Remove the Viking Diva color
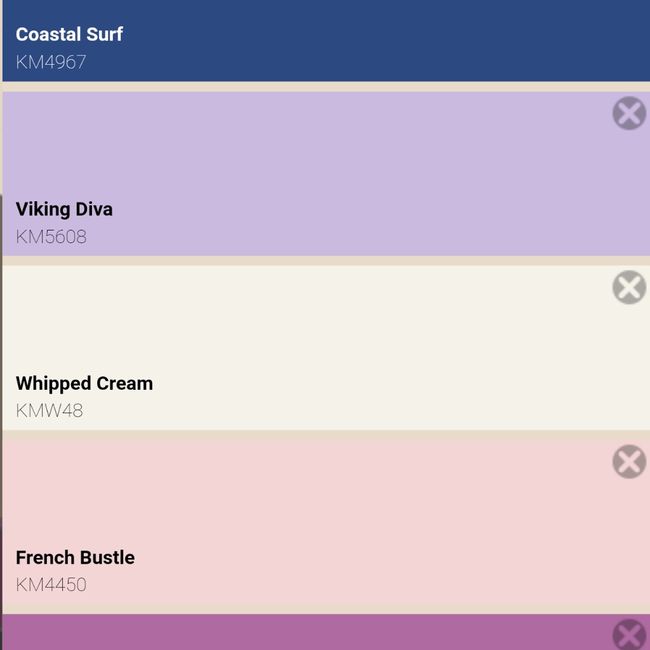This screenshot has width=650, height=650. pyautogui.click(x=629, y=113)
